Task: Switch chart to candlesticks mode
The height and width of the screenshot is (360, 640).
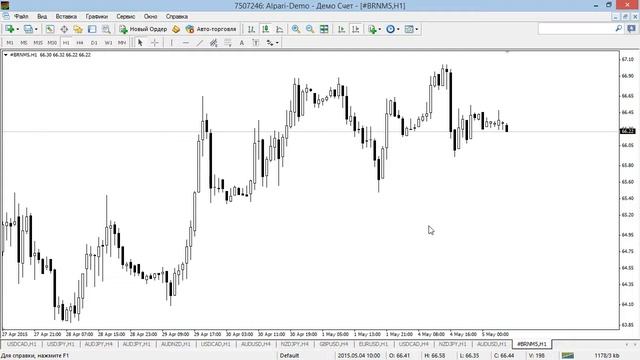Action: (265, 29)
